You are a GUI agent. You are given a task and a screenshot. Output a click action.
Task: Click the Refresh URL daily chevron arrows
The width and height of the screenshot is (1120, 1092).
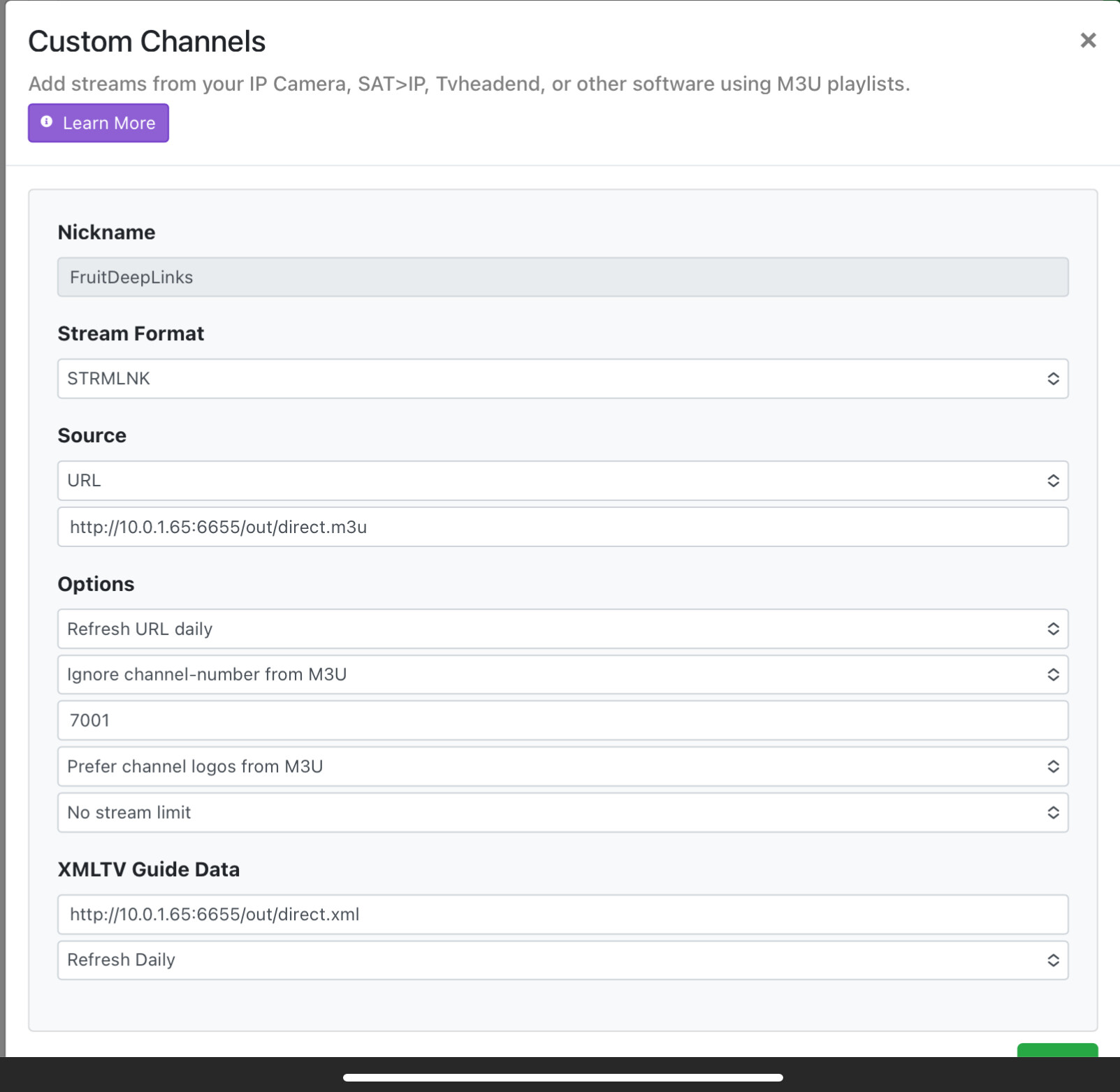tap(1053, 629)
